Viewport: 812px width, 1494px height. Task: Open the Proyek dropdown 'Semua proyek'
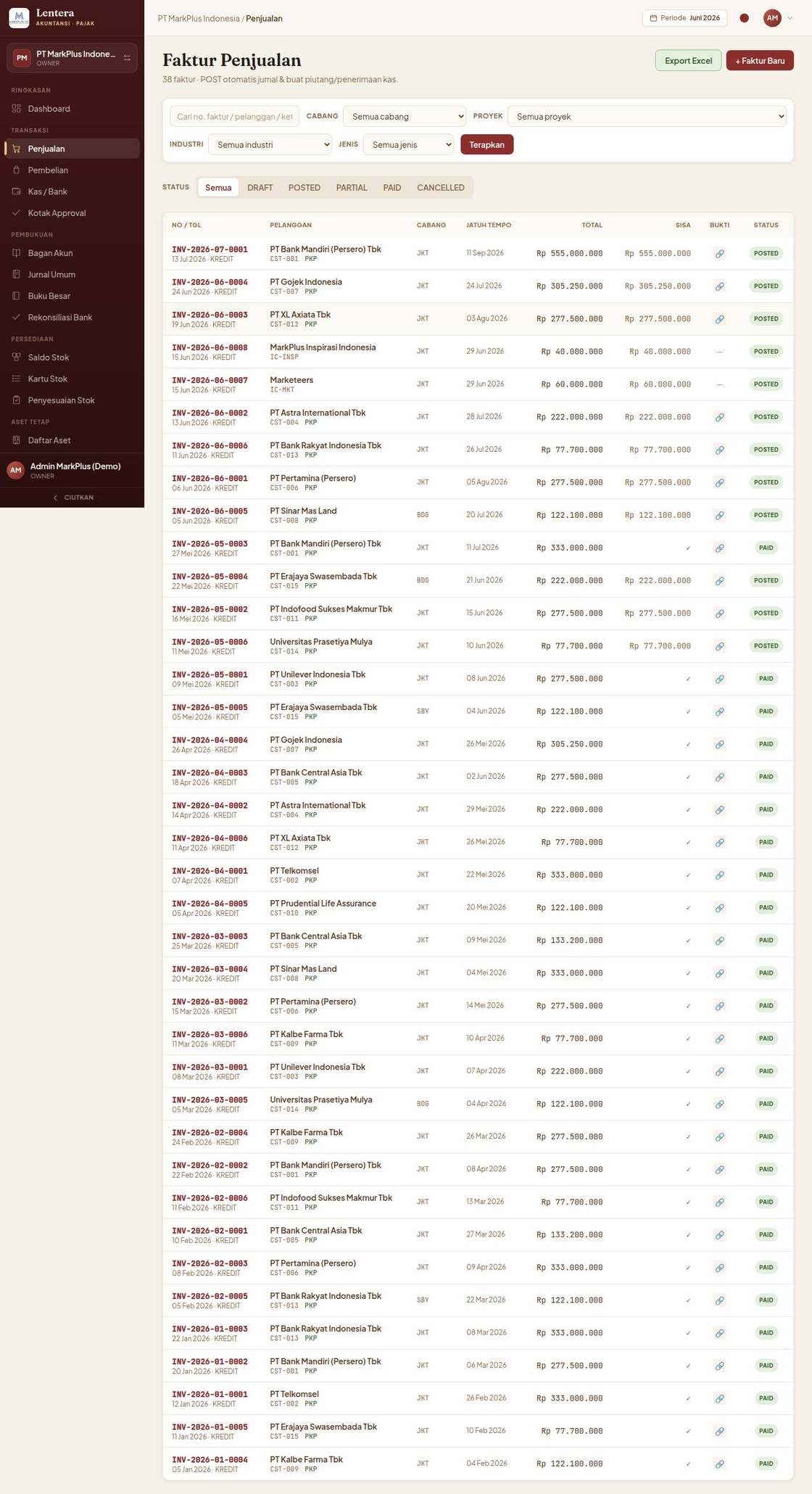point(647,116)
